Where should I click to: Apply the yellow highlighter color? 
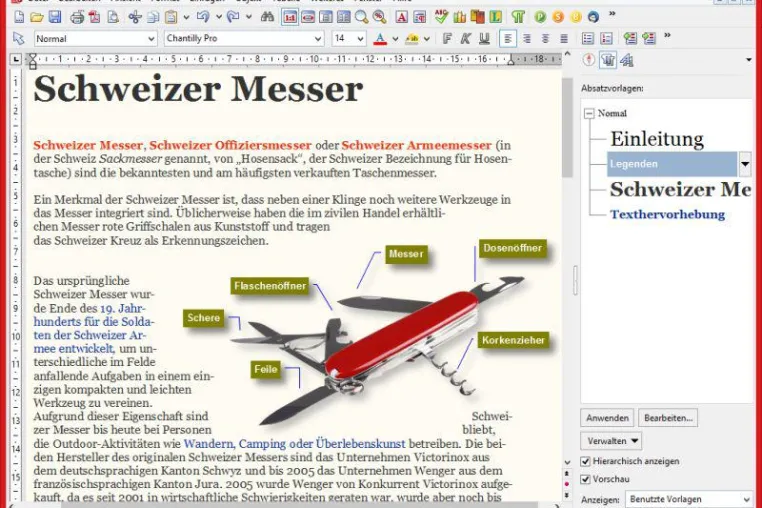coord(412,39)
